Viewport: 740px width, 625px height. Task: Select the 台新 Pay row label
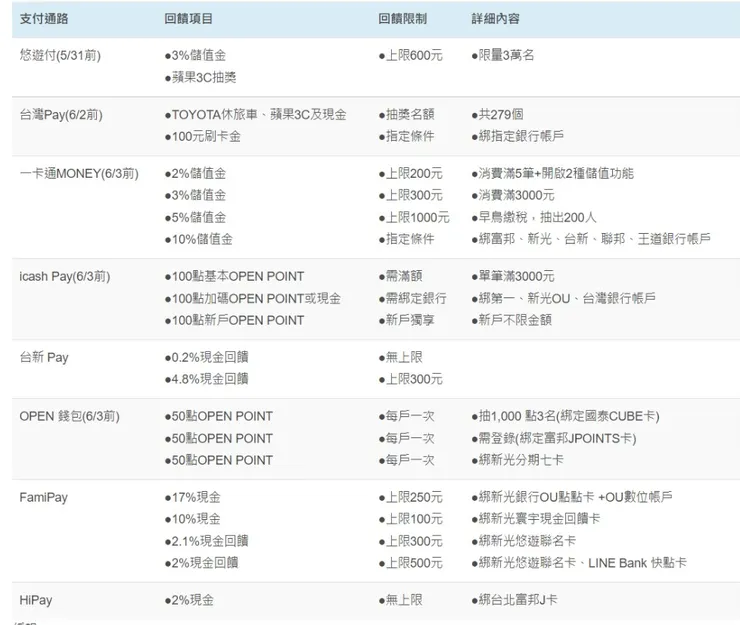pos(44,358)
